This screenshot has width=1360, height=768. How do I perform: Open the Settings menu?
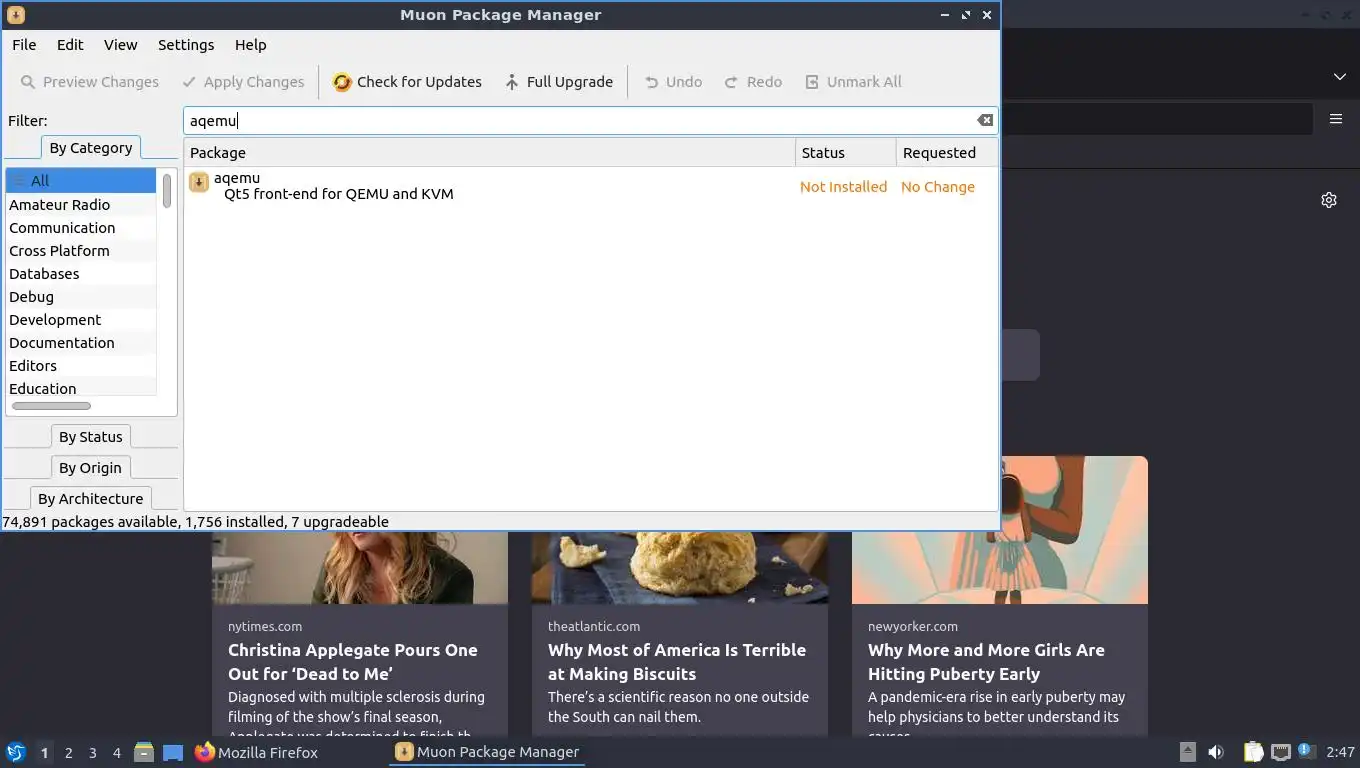(x=186, y=45)
